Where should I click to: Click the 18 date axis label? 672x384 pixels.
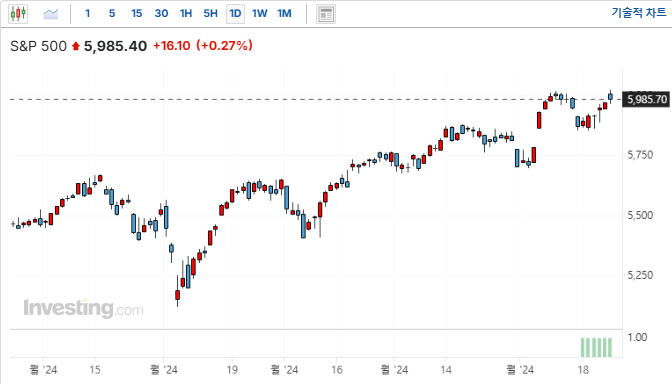tap(583, 370)
